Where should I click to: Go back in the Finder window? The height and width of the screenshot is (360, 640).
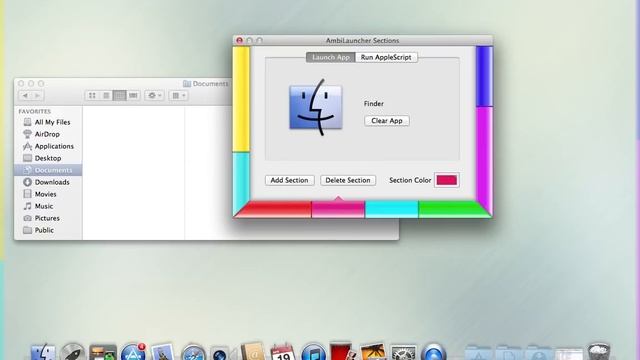(25, 96)
